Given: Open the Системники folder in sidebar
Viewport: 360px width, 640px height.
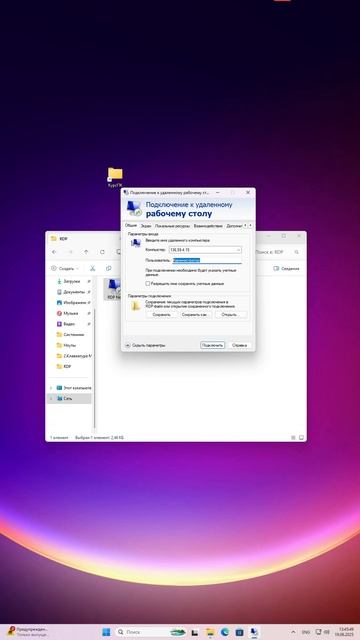Looking at the screenshot, I should [73, 334].
